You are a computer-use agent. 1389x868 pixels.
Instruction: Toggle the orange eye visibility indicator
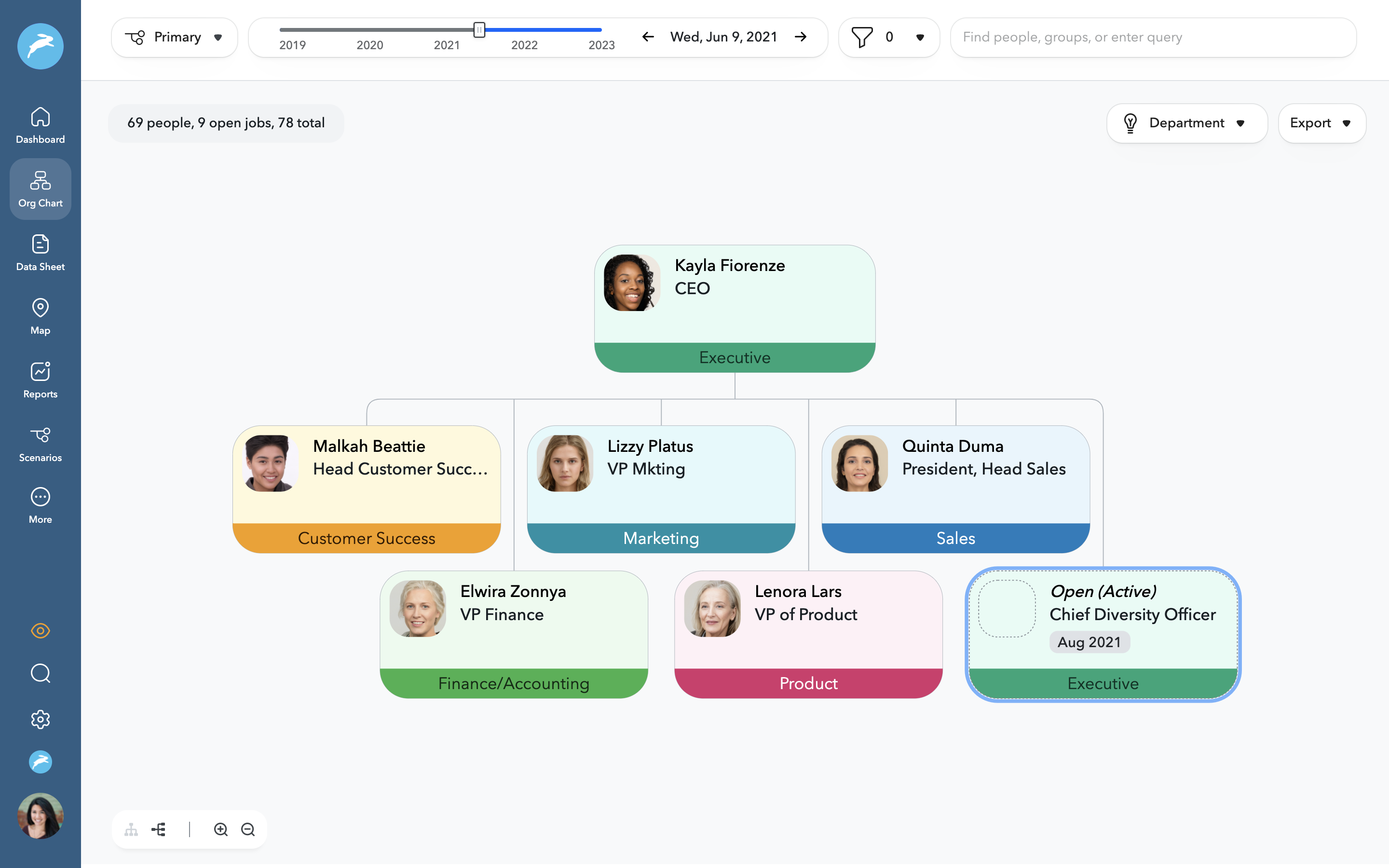click(40, 630)
